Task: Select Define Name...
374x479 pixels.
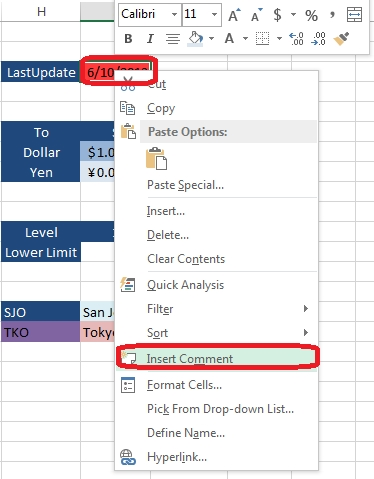Action: coord(216,433)
